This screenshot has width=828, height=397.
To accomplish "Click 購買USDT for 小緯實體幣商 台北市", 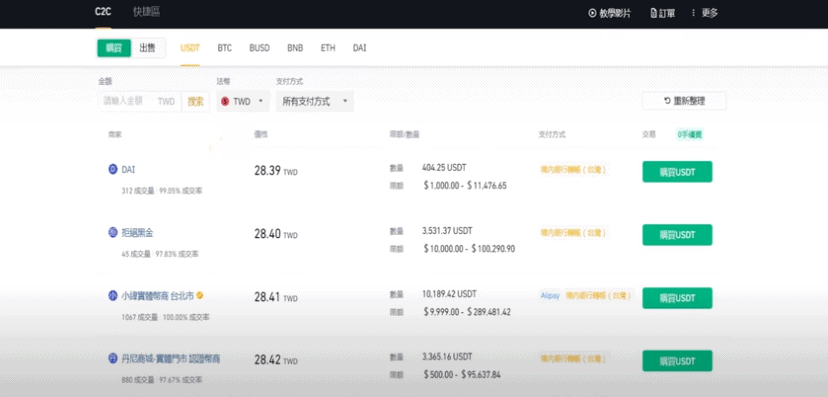I will 677,298.
